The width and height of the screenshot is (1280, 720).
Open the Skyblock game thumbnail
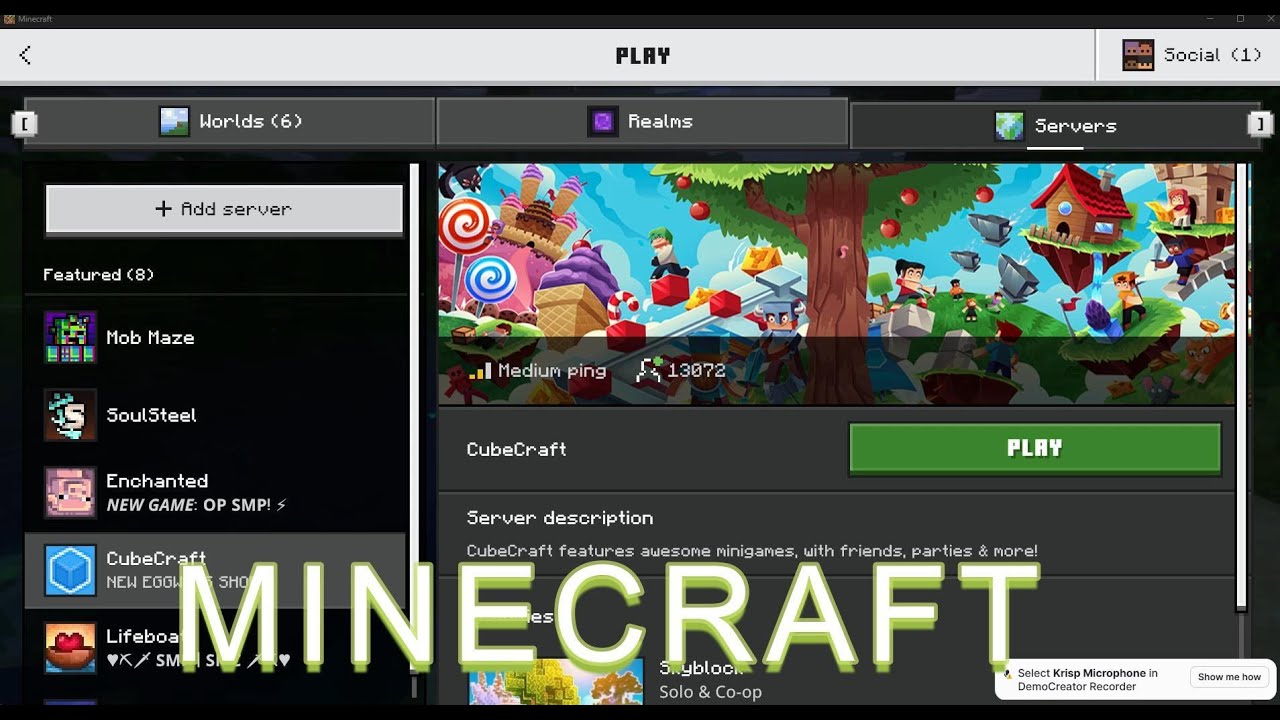[556, 682]
